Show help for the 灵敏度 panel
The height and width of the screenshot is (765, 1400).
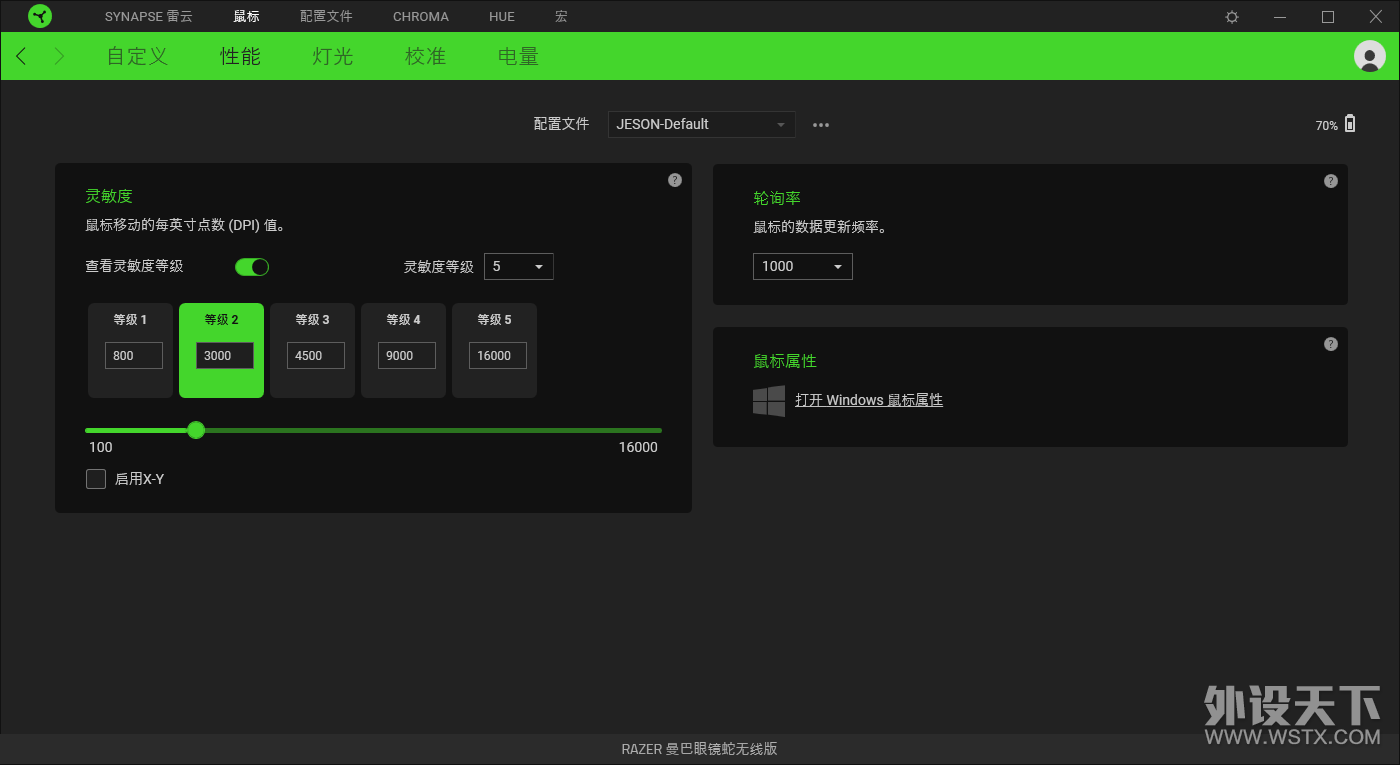point(675,180)
